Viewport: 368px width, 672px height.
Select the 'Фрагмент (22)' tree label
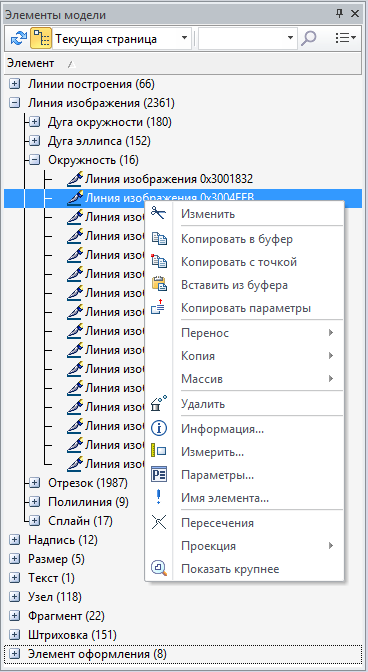pyautogui.click(x=66, y=616)
